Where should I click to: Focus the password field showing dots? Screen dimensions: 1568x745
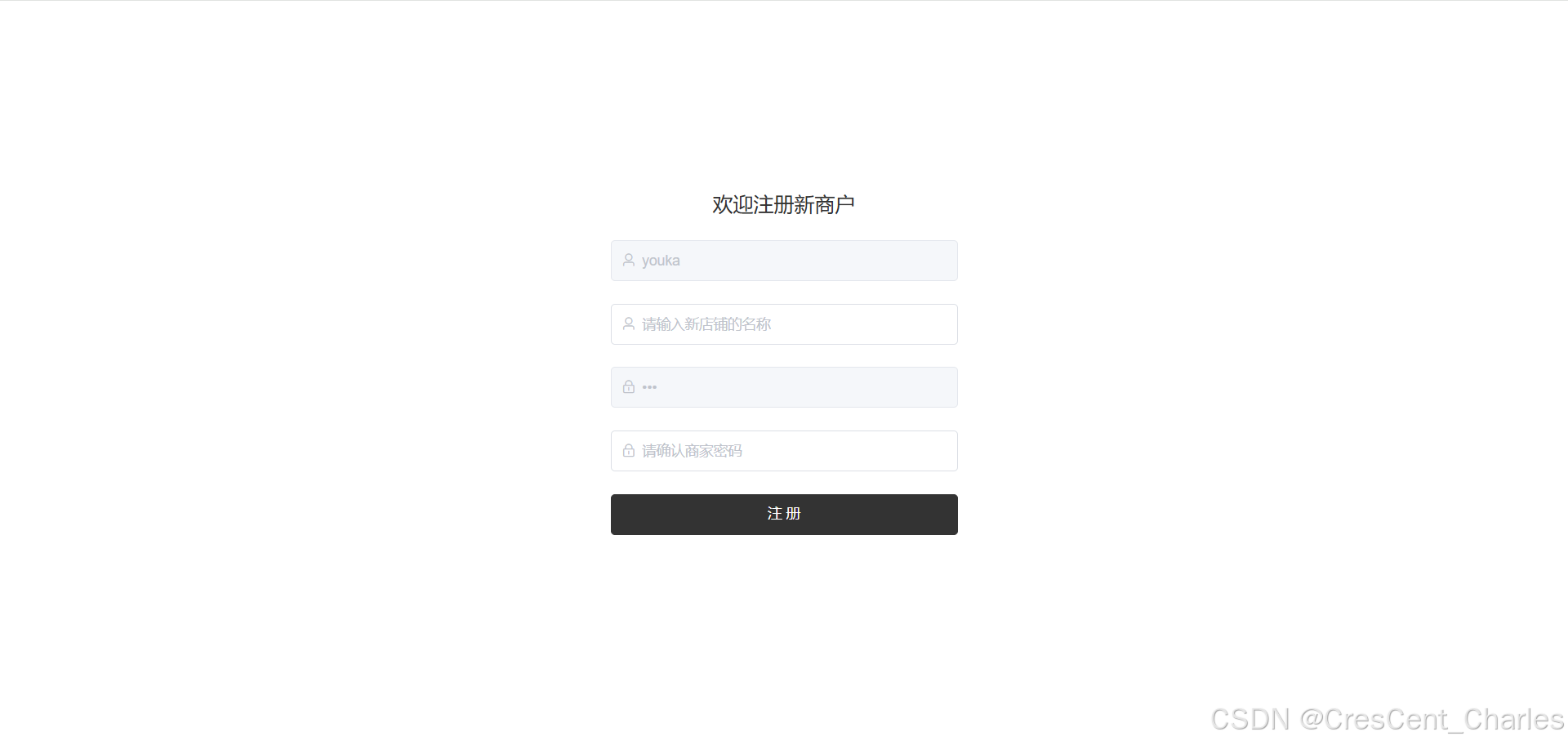point(784,387)
